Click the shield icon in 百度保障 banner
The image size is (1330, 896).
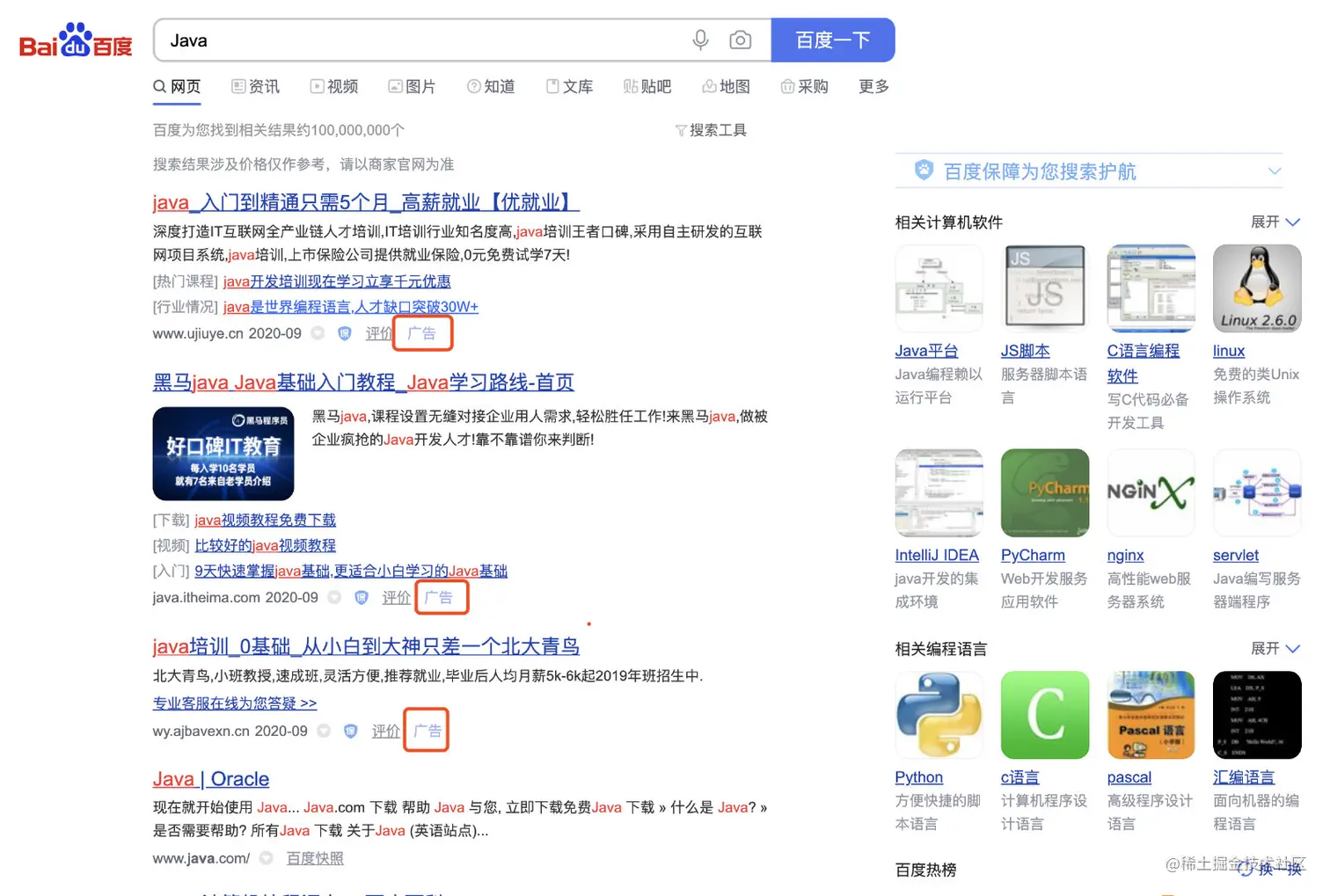[x=924, y=170]
